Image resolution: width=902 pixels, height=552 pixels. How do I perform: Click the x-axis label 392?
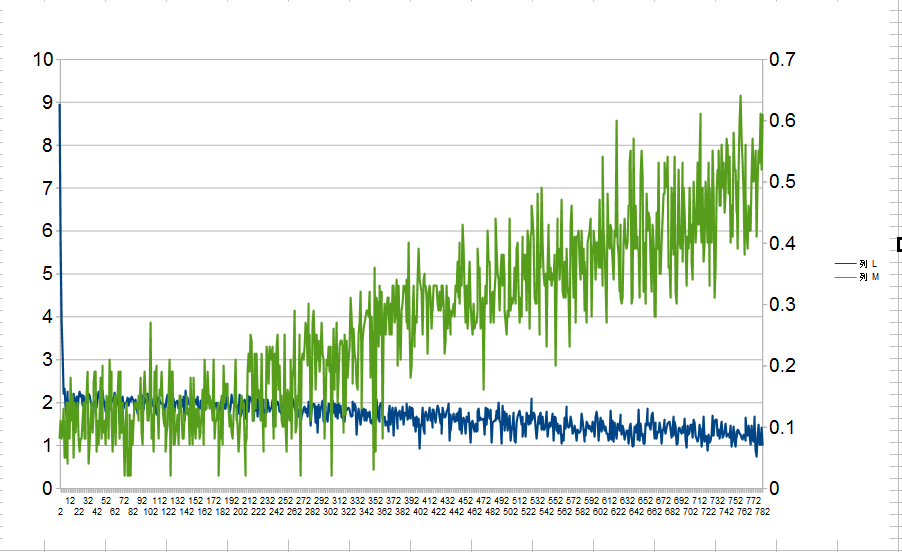pos(411,501)
